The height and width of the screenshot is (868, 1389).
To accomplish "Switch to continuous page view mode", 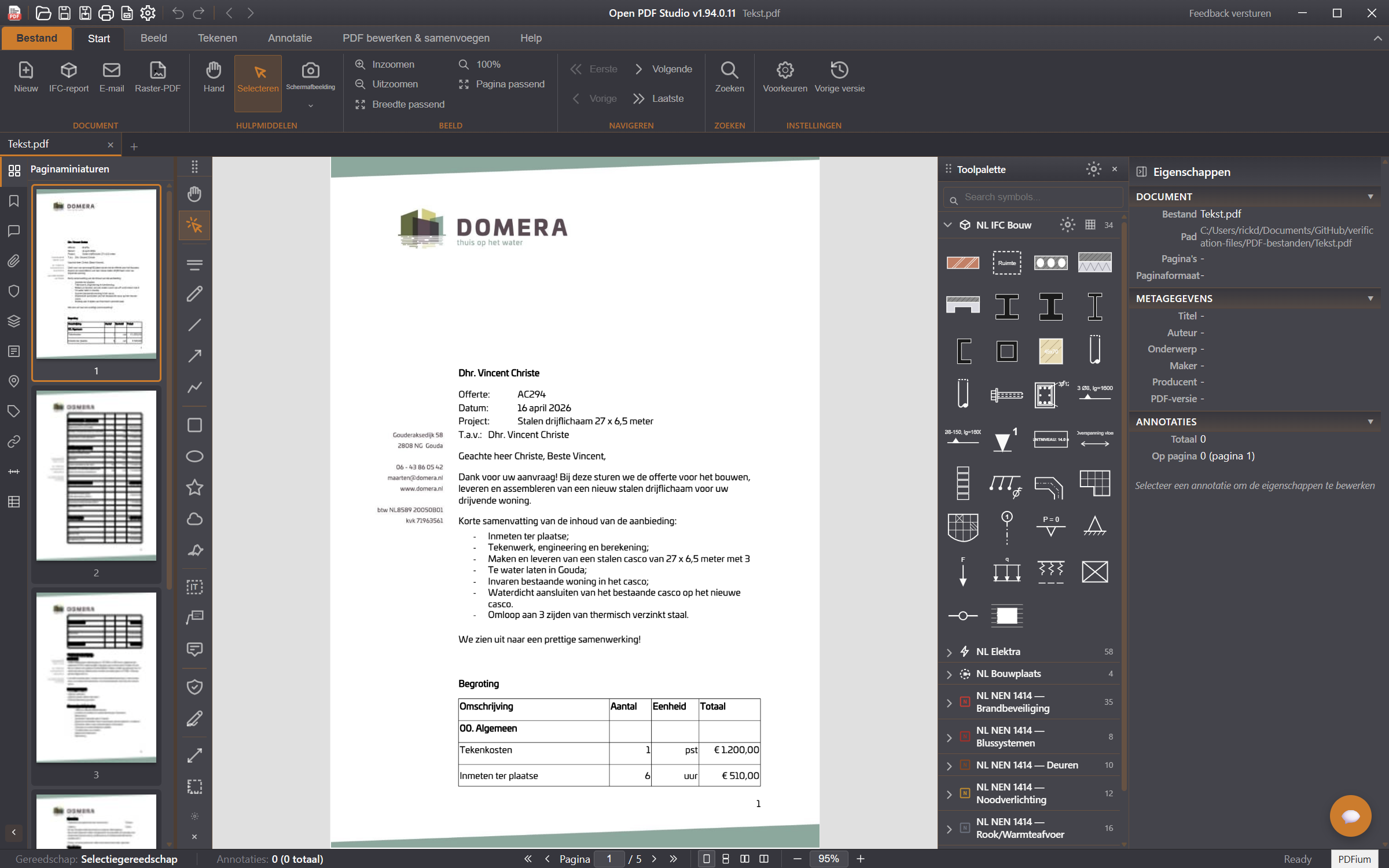I will coord(725,859).
